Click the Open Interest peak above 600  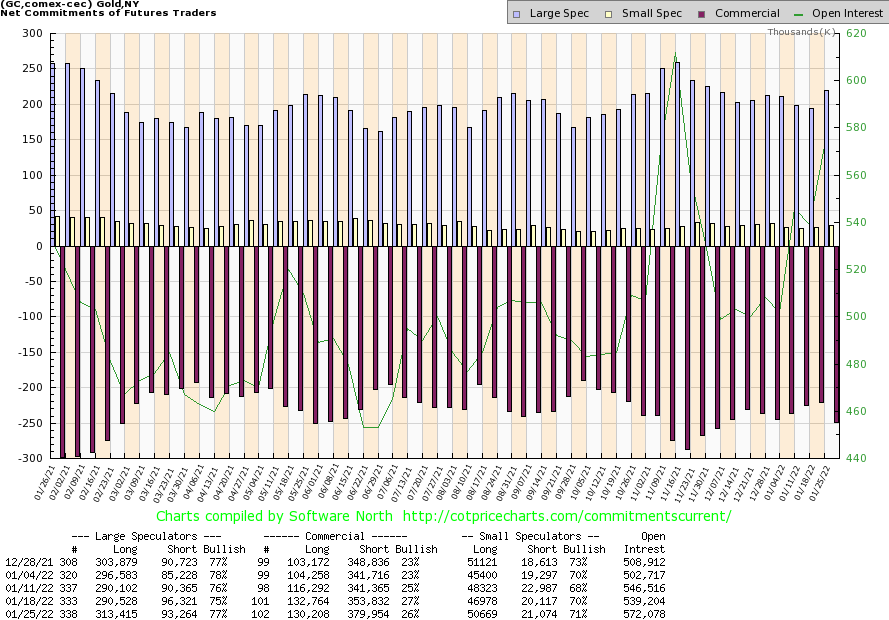[x=676, y=54]
